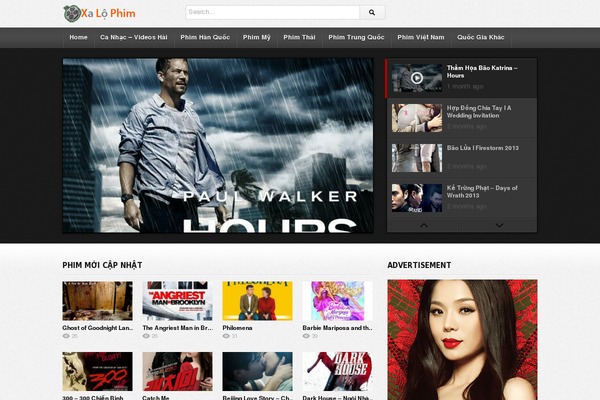Click The Angriest Man in Brooklyn title link

[x=178, y=328]
